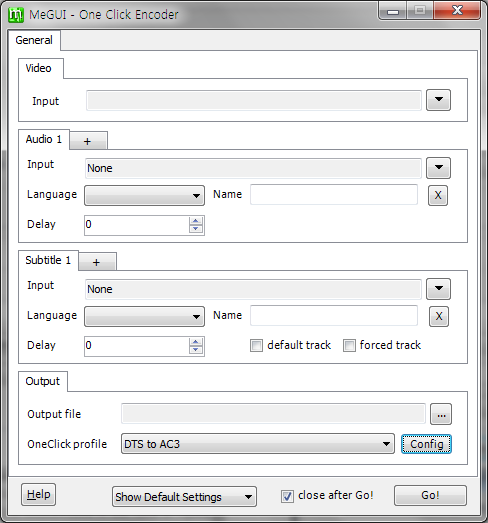
Task: Add a new audio track with plus tab
Action: click(x=88, y=141)
